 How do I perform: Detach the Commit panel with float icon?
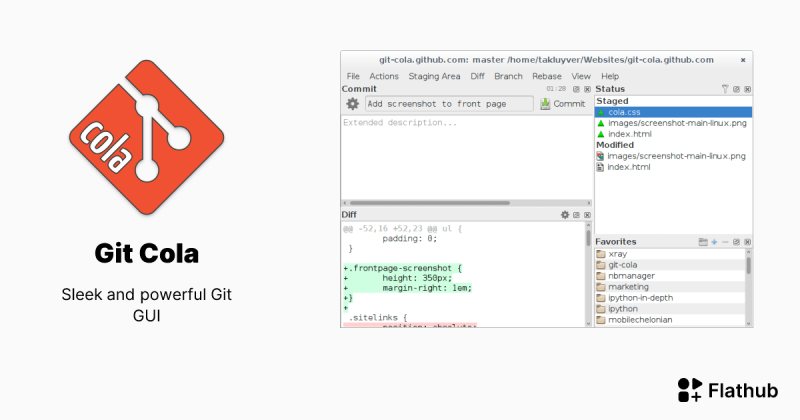pyautogui.click(x=577, y=89)
